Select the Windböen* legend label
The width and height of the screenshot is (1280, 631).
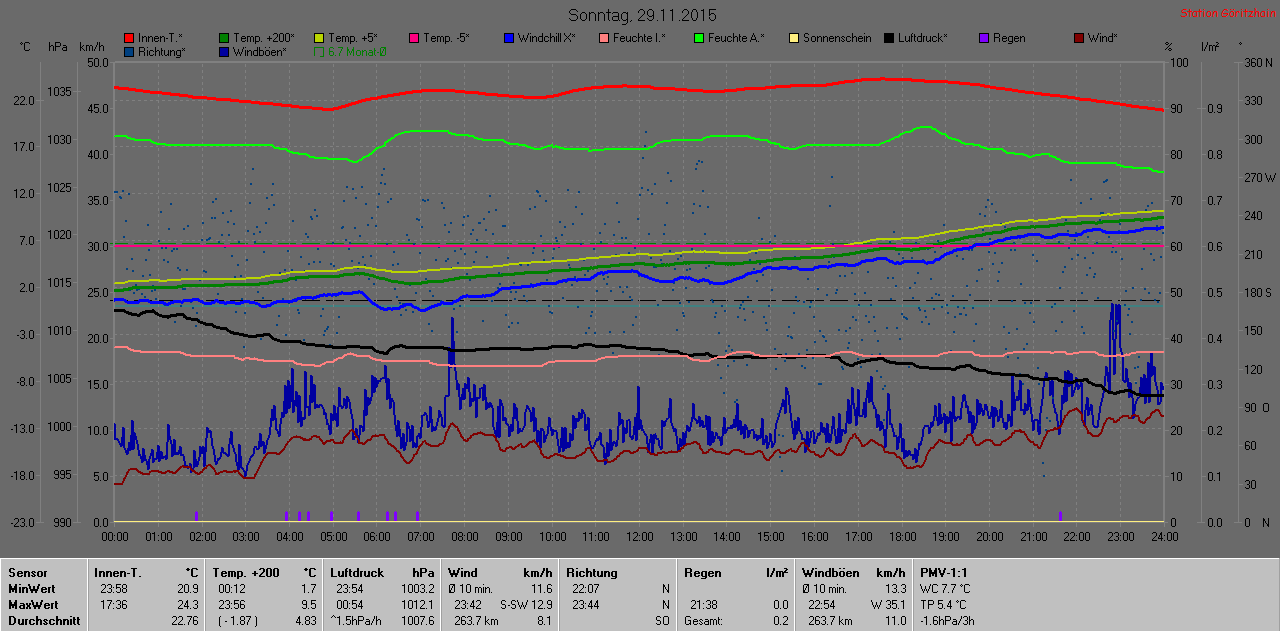[260, 51]
